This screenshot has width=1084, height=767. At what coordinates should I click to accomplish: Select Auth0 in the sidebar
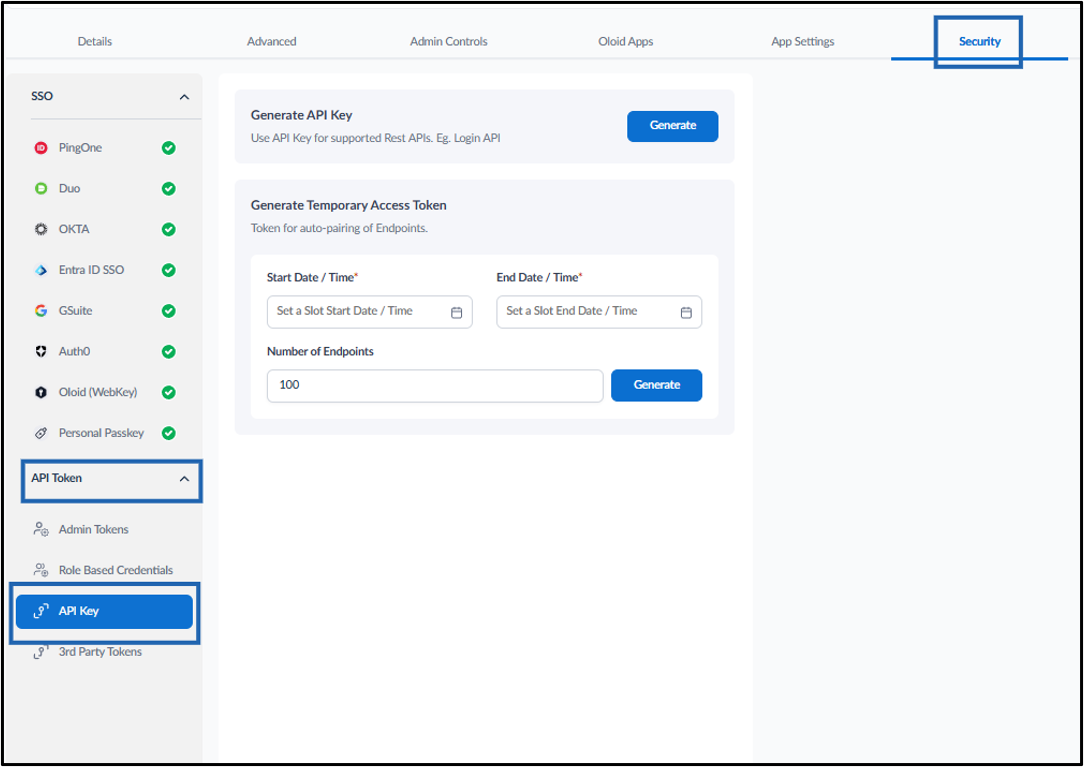pyautogui.click(x=104, y=352)
